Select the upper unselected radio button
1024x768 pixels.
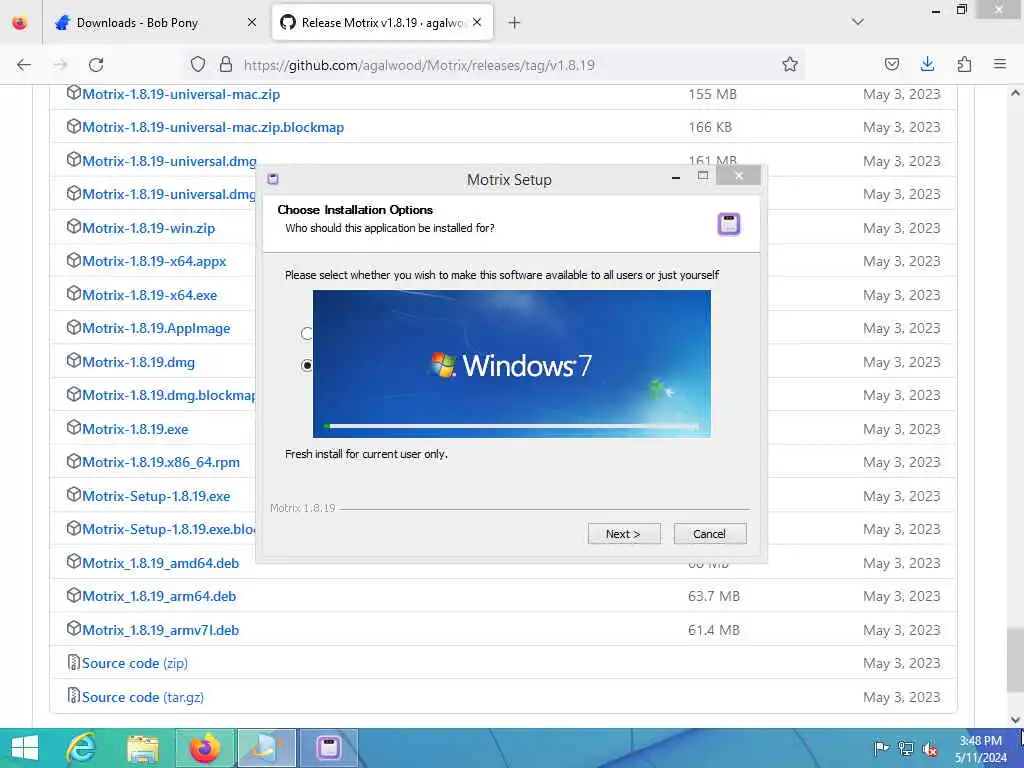307,334
